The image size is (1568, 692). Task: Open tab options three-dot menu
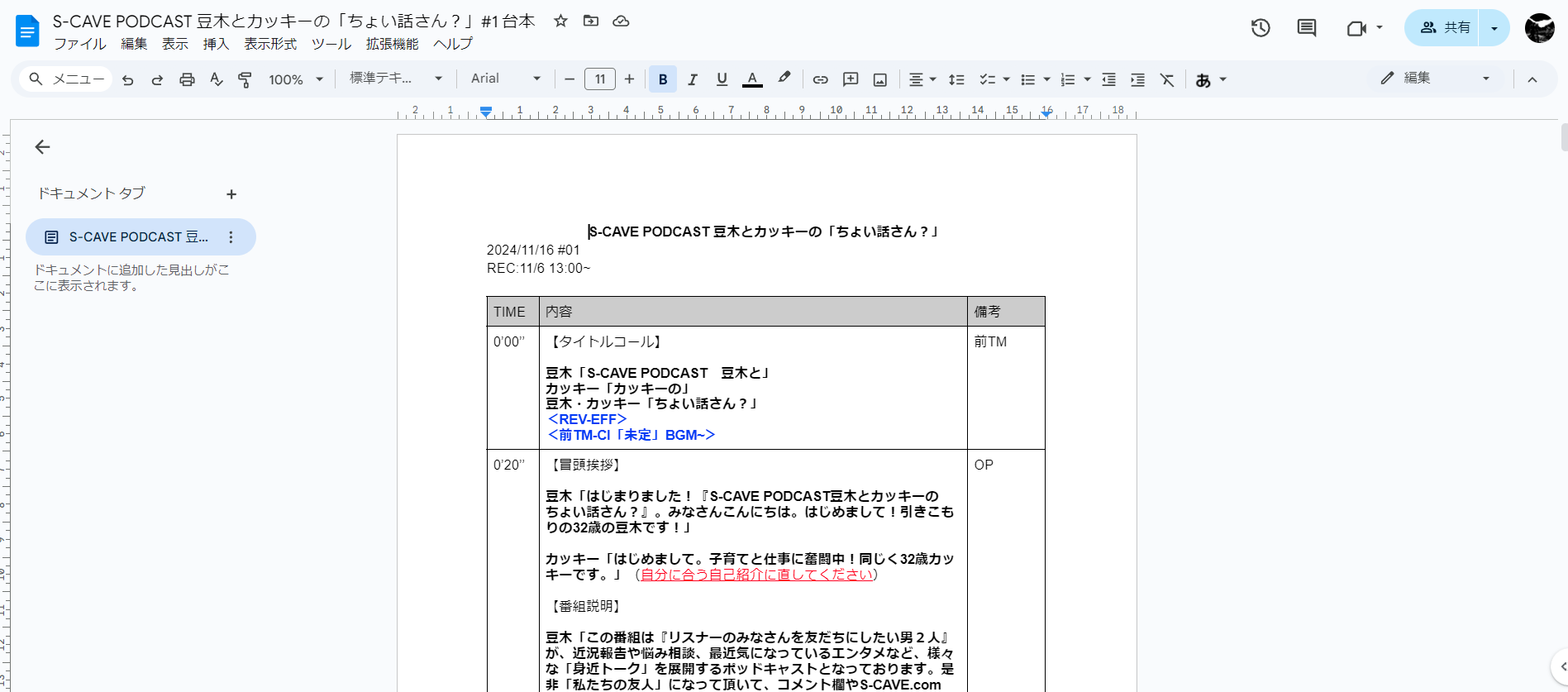[231, 237]
